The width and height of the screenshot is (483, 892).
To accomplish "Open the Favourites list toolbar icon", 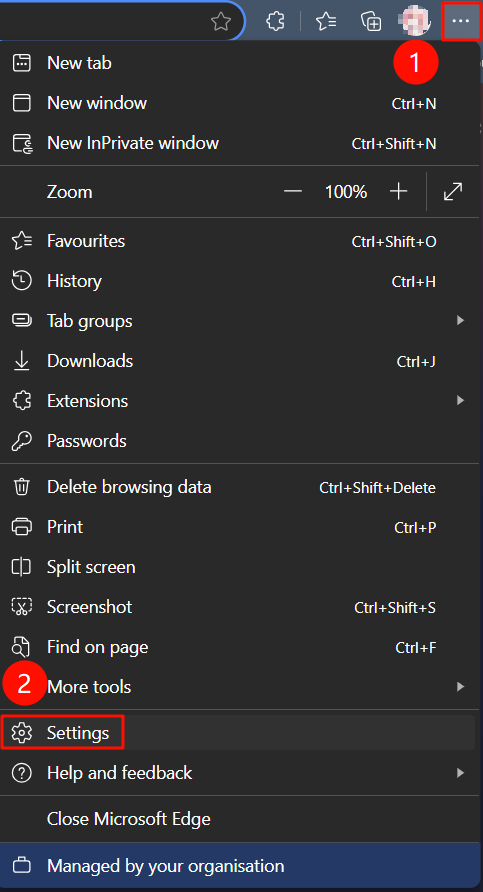I will 326,22.
